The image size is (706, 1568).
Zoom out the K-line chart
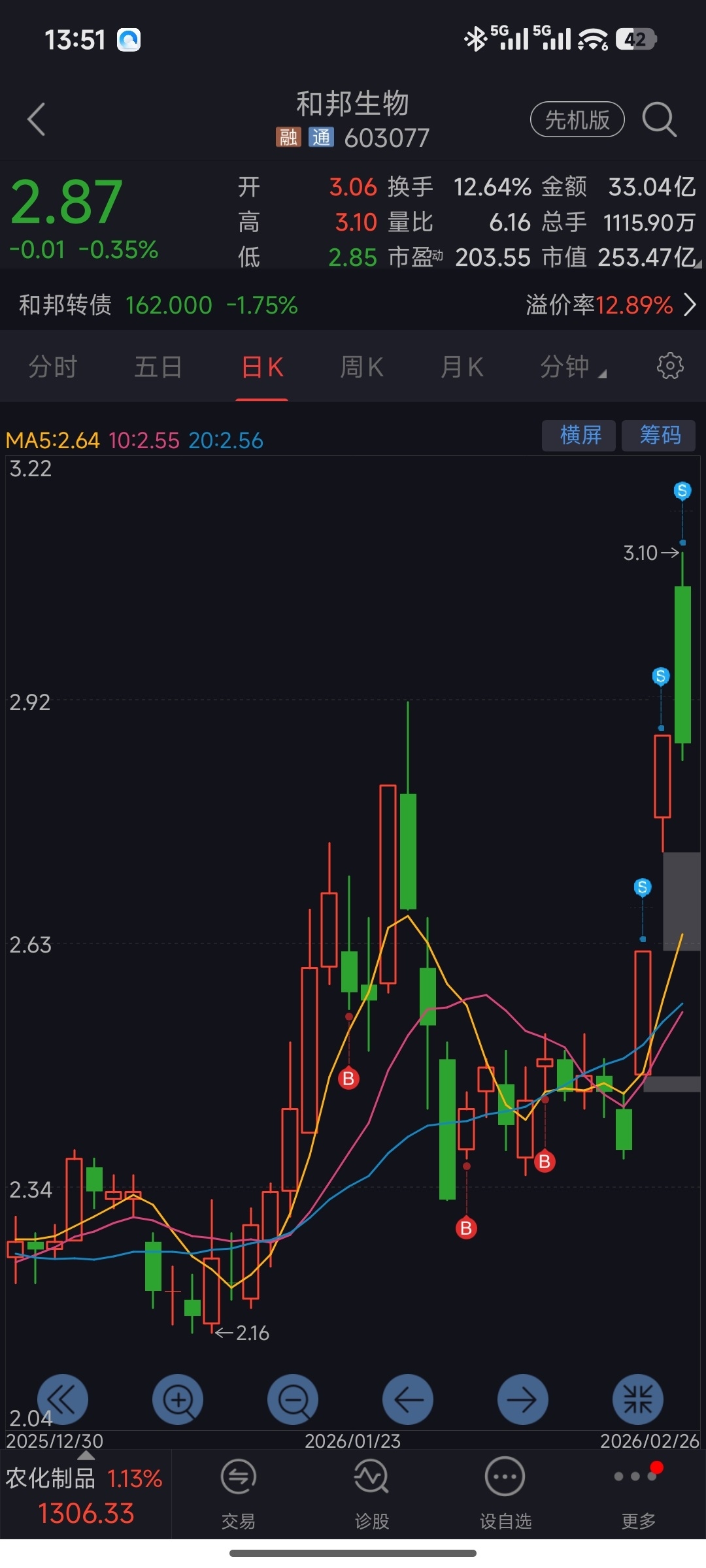293,1399
